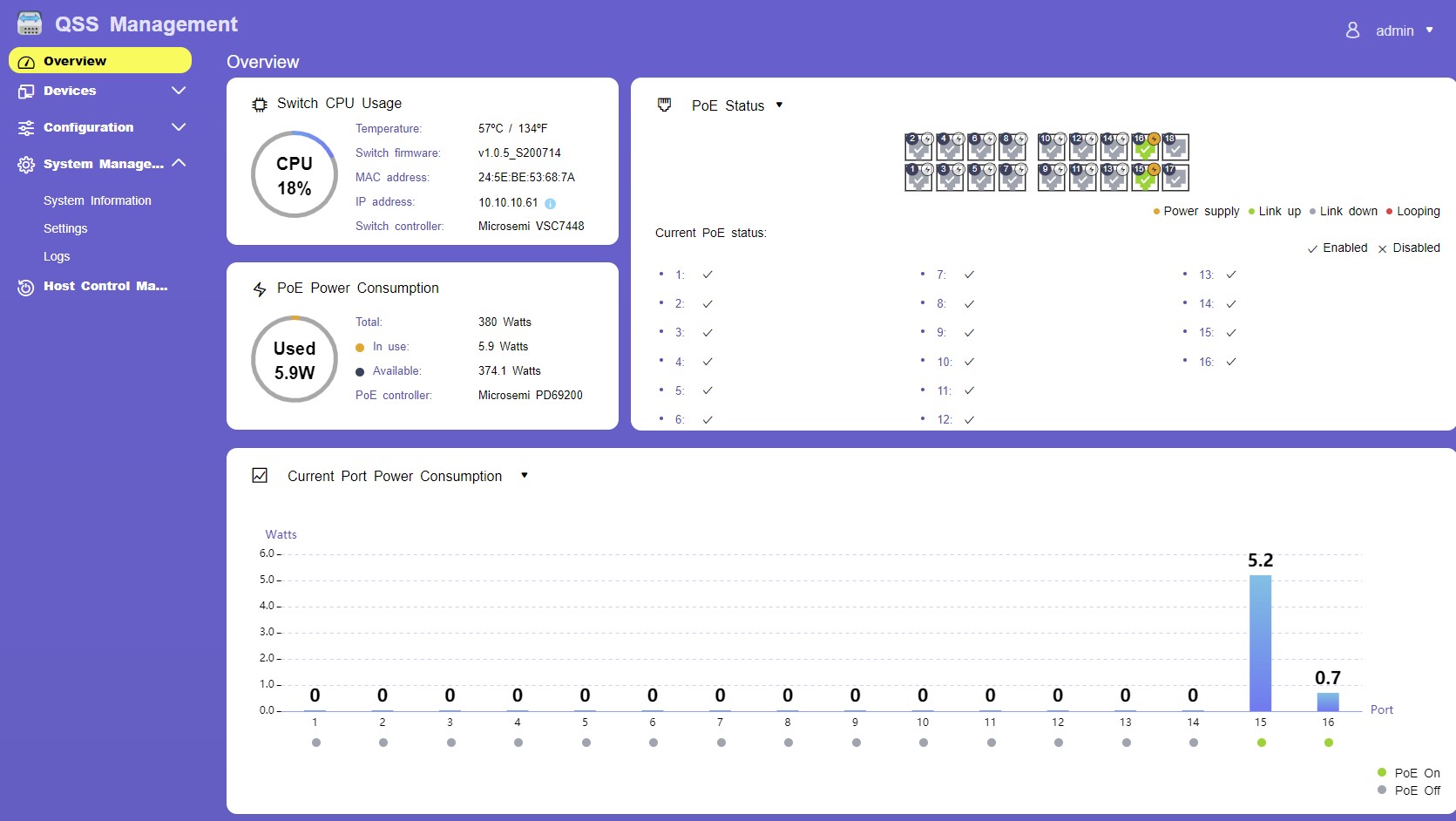The height and width of the screenshot is (821, 1456).
Task: Toggle PoE status checkmark for port 13
Action: coord(1231,275)
